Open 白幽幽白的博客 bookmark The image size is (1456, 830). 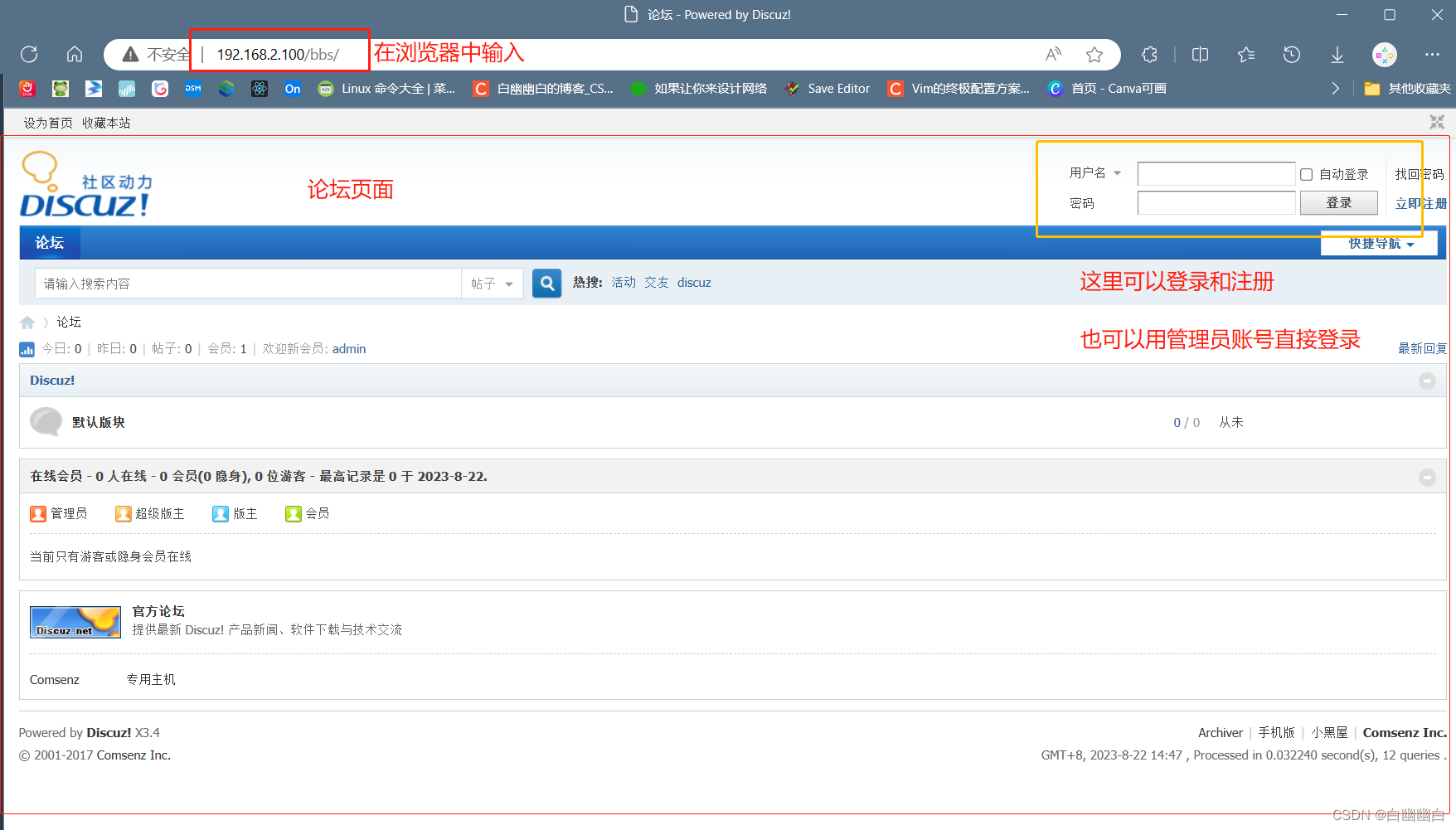click(x=543, y=89)
